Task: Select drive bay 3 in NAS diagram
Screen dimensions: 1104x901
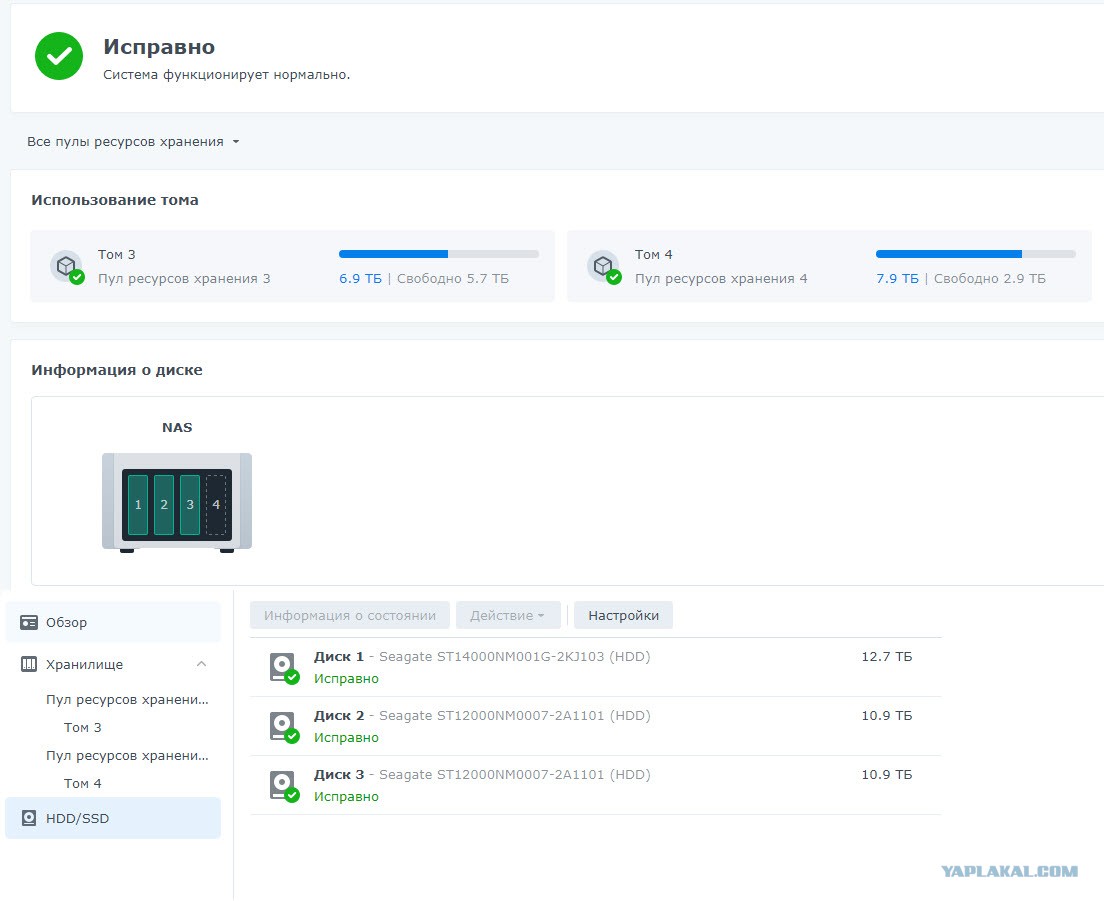Action: 190,505
